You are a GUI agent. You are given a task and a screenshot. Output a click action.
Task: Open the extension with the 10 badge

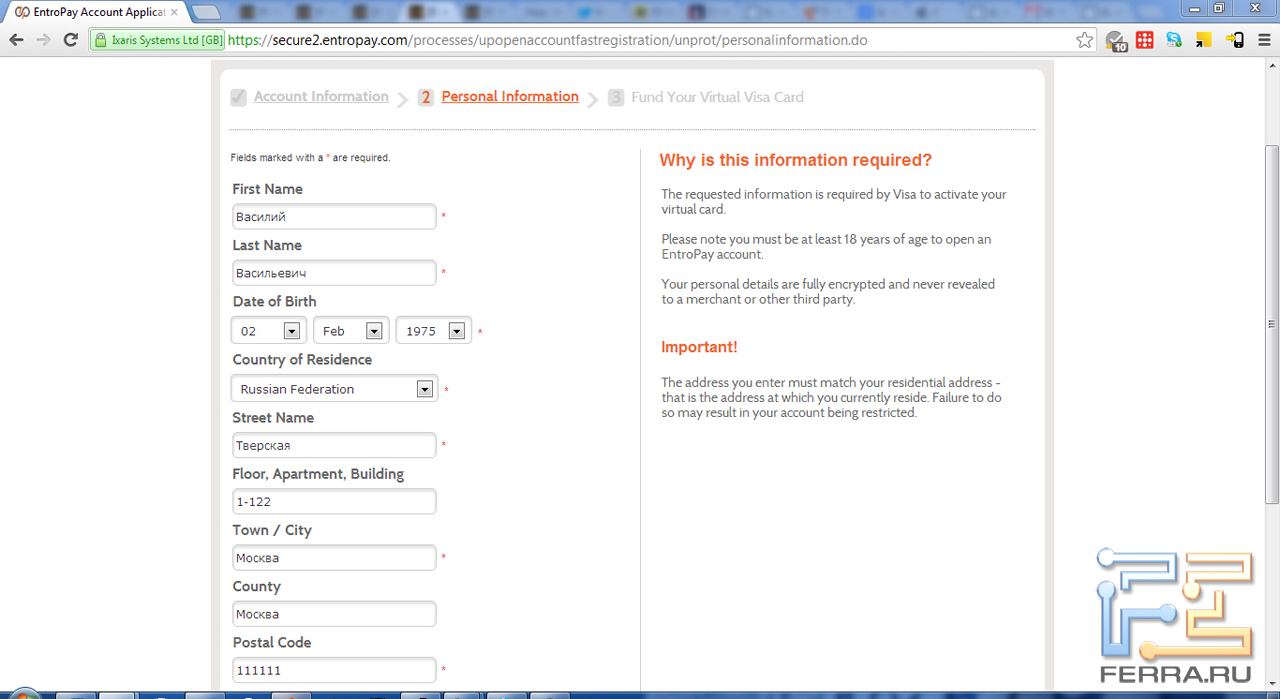pos(1116,41)
